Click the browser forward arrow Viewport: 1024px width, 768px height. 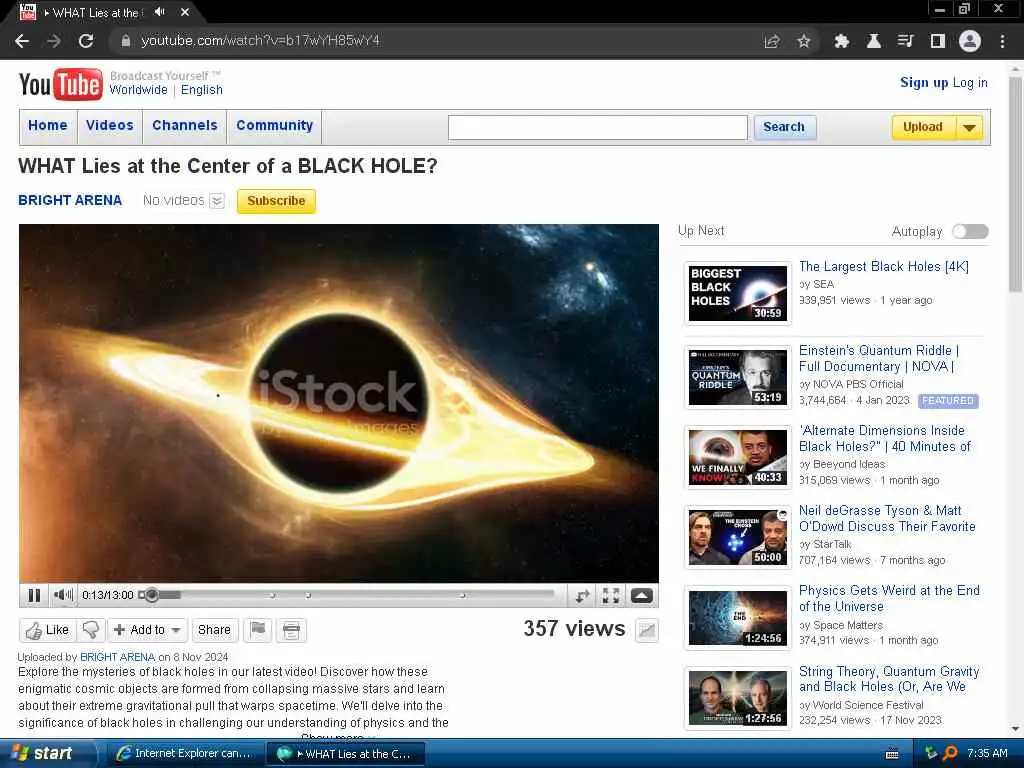click(54, 41)
